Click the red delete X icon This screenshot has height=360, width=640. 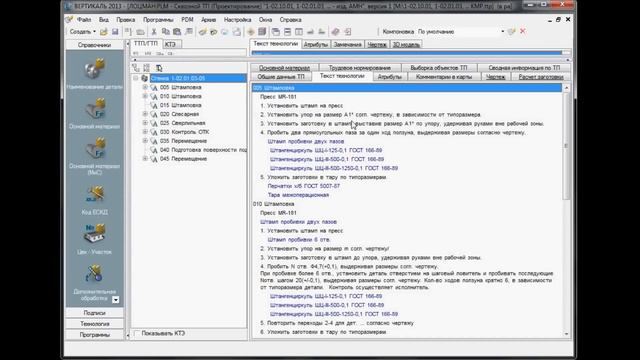tap(523, 31)
